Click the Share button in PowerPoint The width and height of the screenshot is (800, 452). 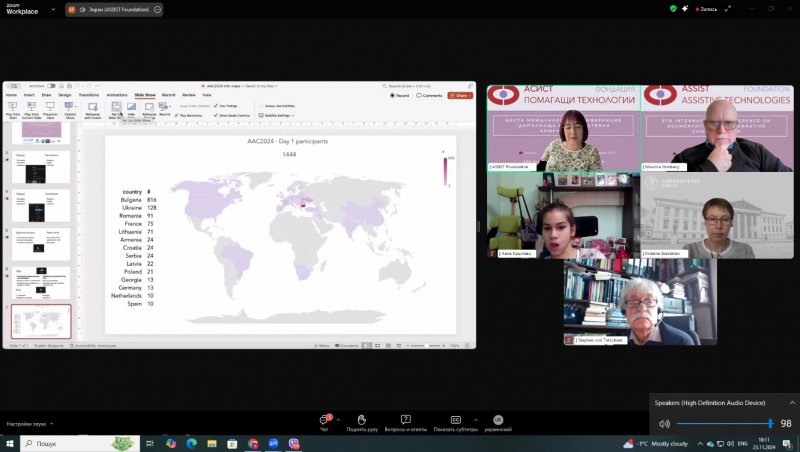(x=461, y=95)
